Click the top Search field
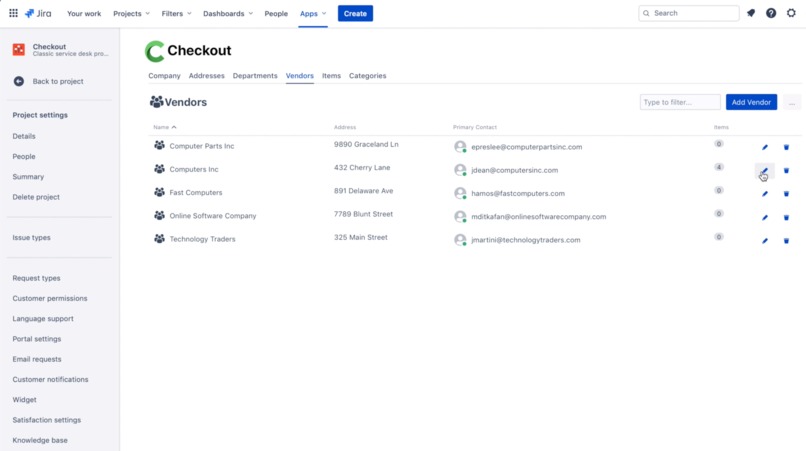Viewport: 806px width, 451px height. [689, 13]
